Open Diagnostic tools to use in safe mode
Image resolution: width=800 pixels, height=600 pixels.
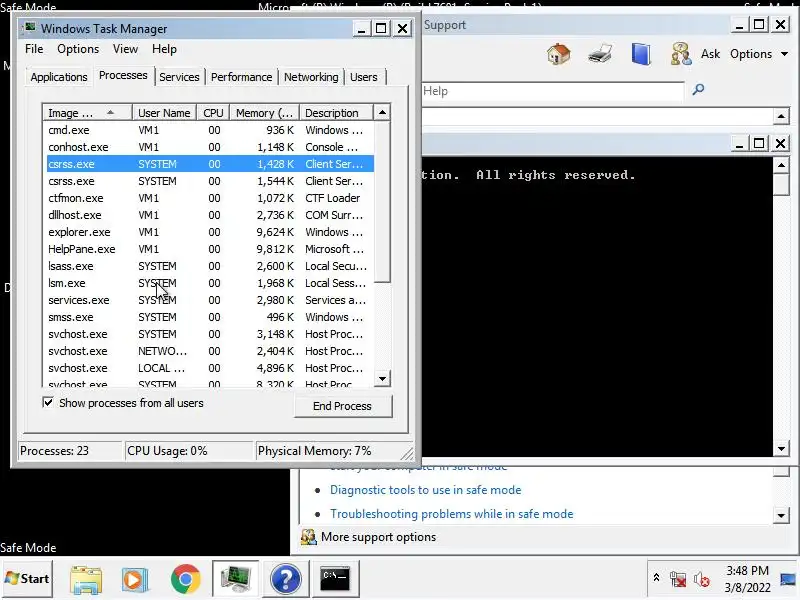426,490
